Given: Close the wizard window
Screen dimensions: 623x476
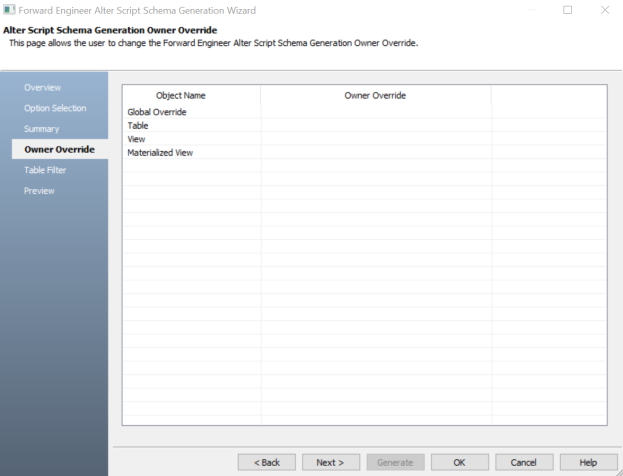Looking at the screenshot, I should click(605, 10).
